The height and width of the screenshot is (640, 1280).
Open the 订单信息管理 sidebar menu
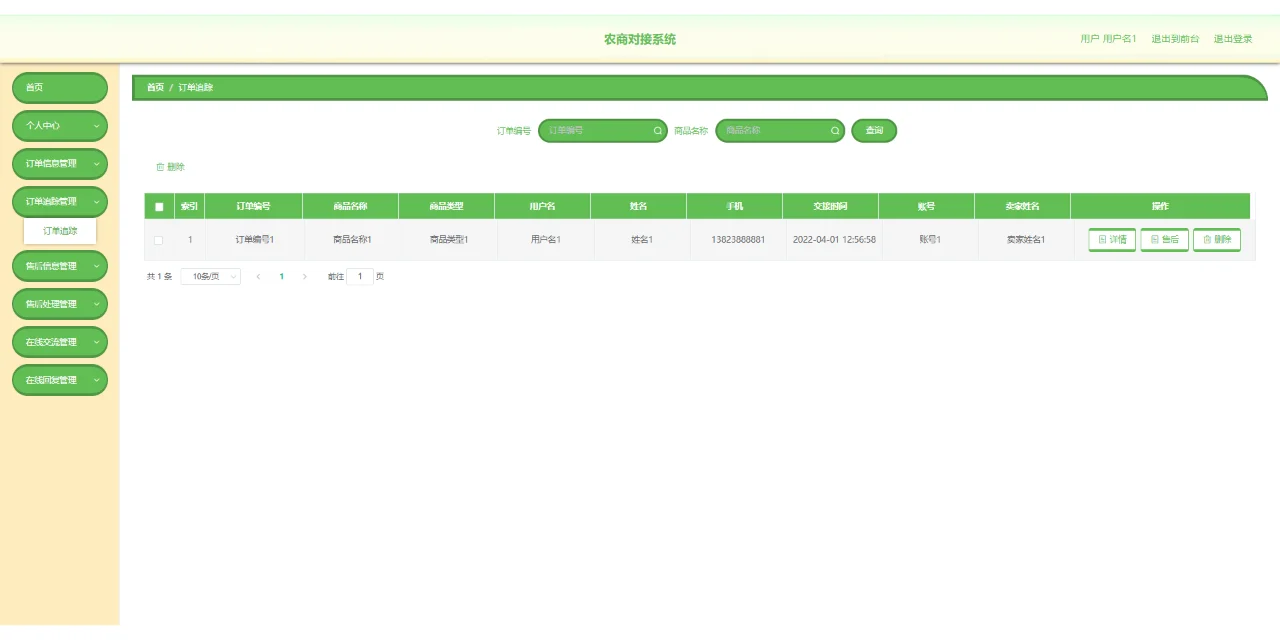59,163
